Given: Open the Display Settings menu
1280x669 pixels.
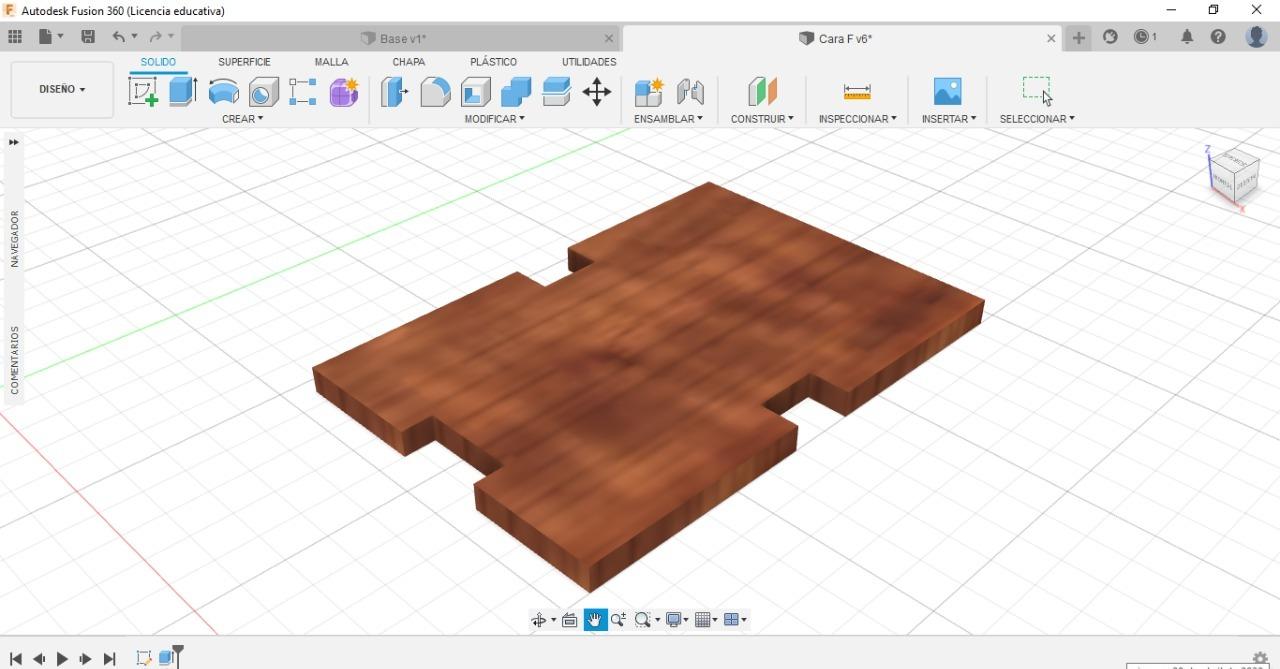Looking at the screenshot, I should 677,620.
